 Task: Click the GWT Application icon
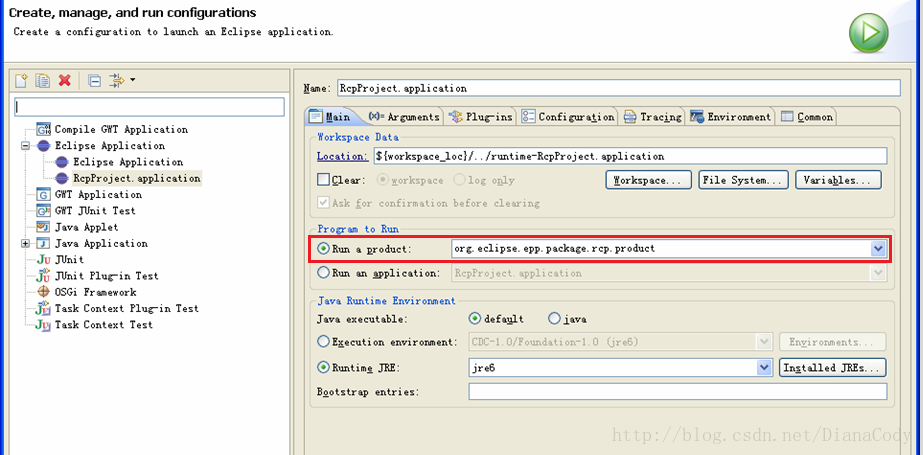(44, 194)
